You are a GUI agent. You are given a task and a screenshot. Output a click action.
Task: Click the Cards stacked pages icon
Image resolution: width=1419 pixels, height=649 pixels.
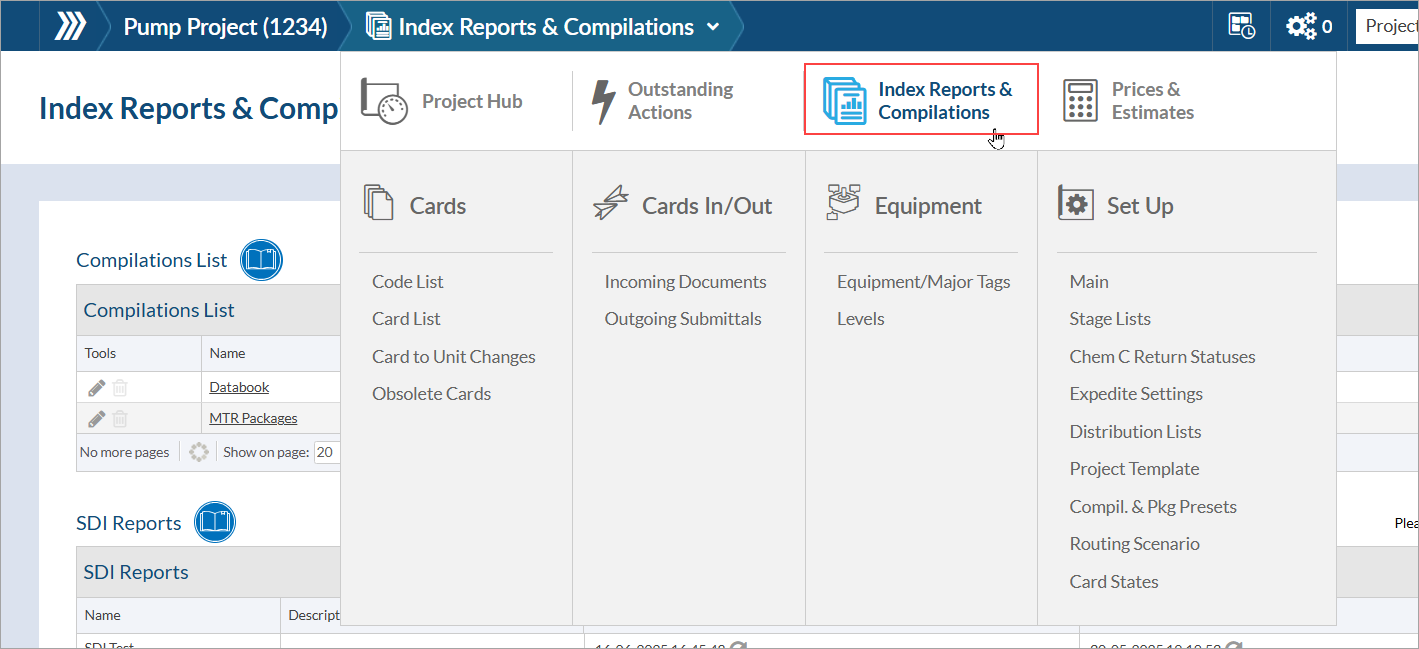(379, 202)
